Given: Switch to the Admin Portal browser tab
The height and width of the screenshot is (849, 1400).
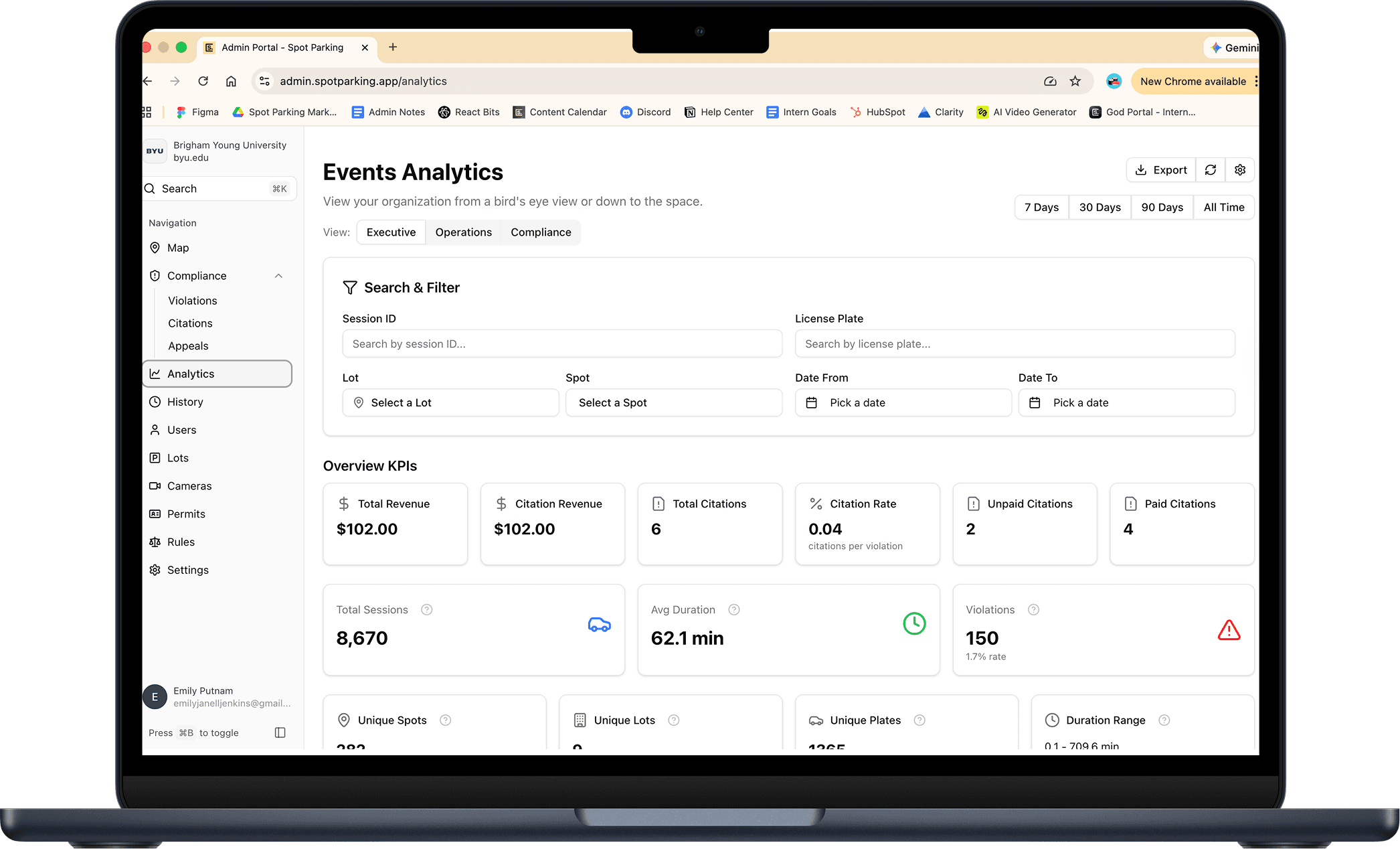Looking at the screenshot, I should pos(281,47).
